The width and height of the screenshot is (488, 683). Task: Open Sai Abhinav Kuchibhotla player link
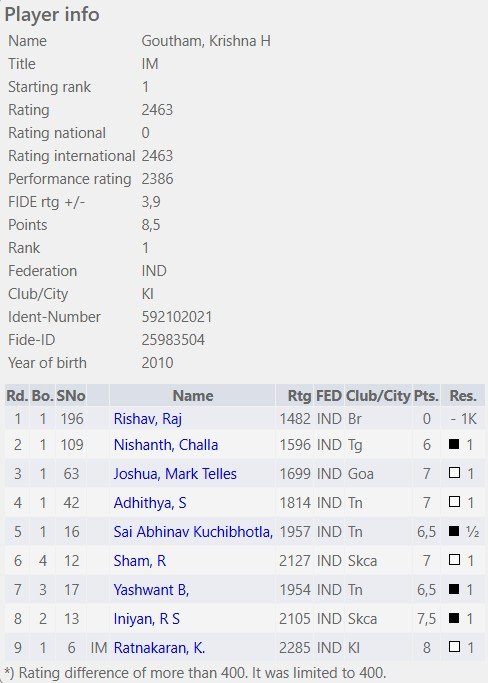(x=193, y=531)
